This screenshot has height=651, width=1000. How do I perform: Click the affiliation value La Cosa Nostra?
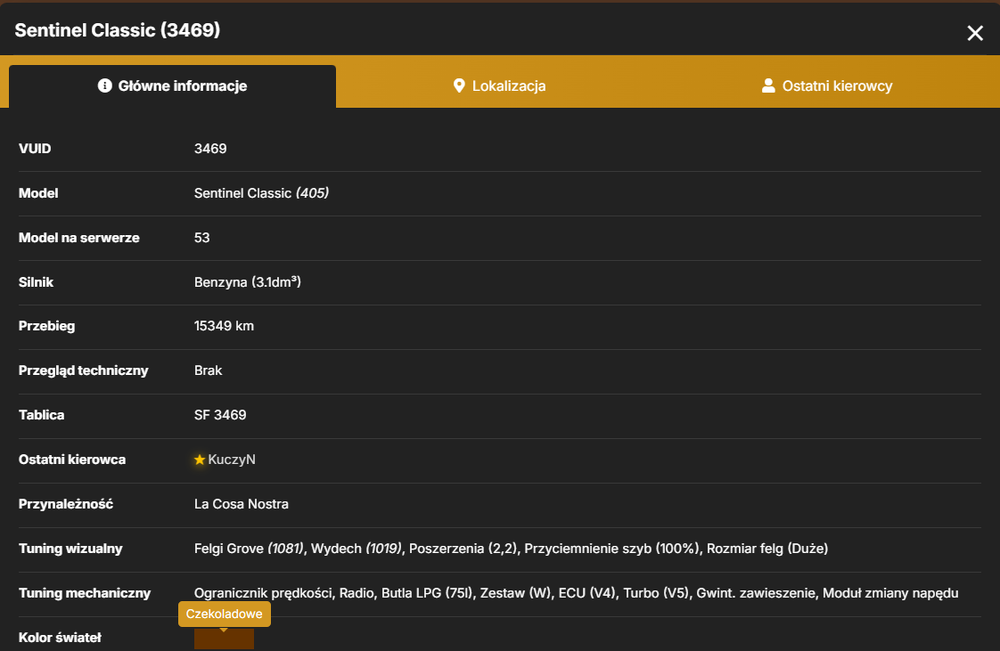[x=241, y=504]
